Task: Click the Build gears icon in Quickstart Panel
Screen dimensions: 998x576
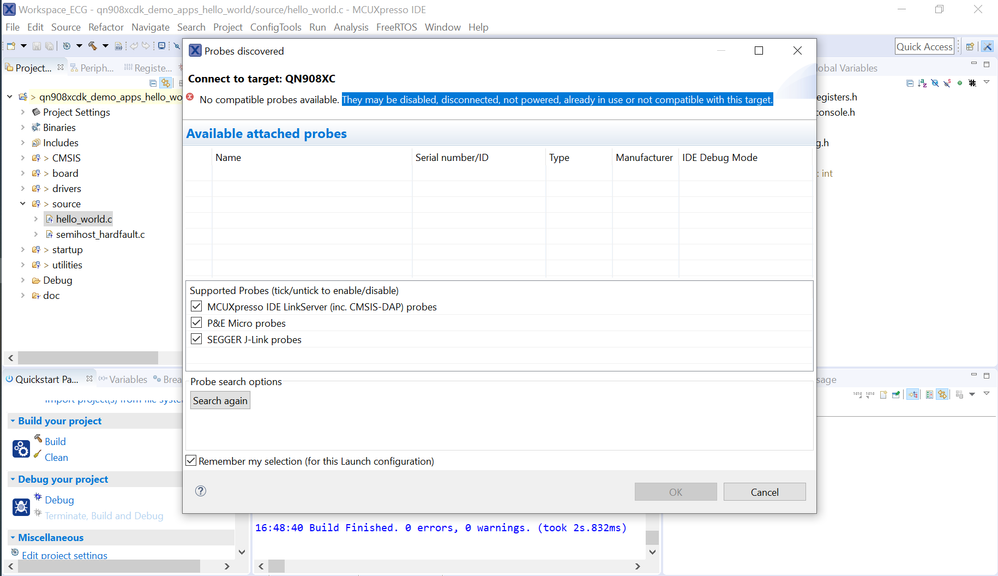Action: (21, 449)
